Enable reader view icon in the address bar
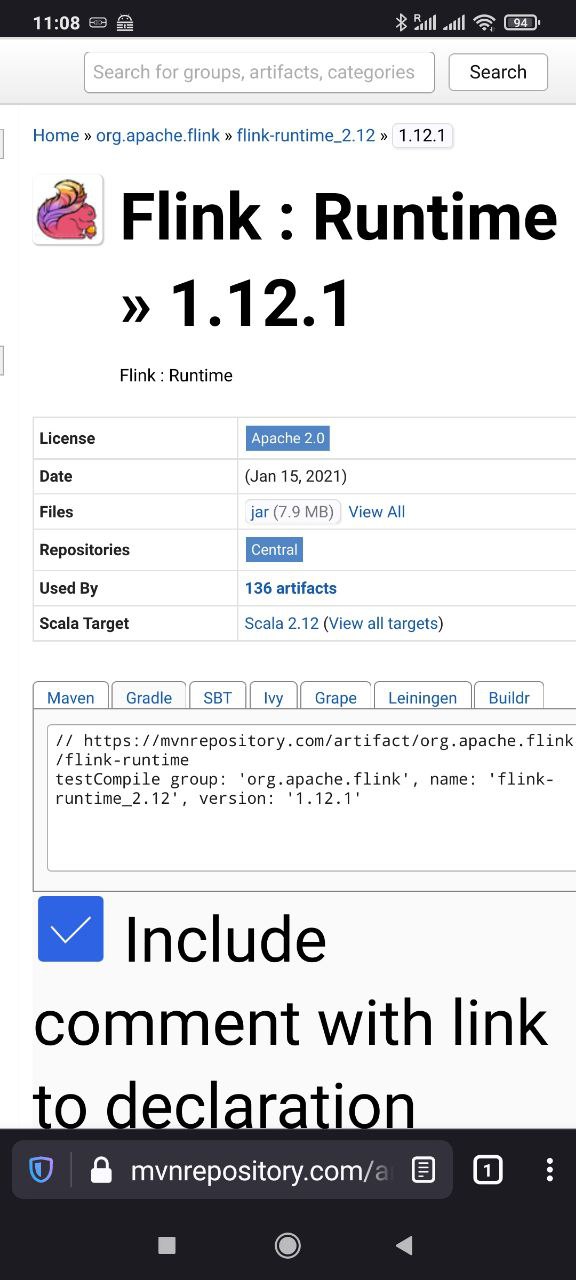Viewport: 576px width, 1280px height. [x=424, y=1170]
